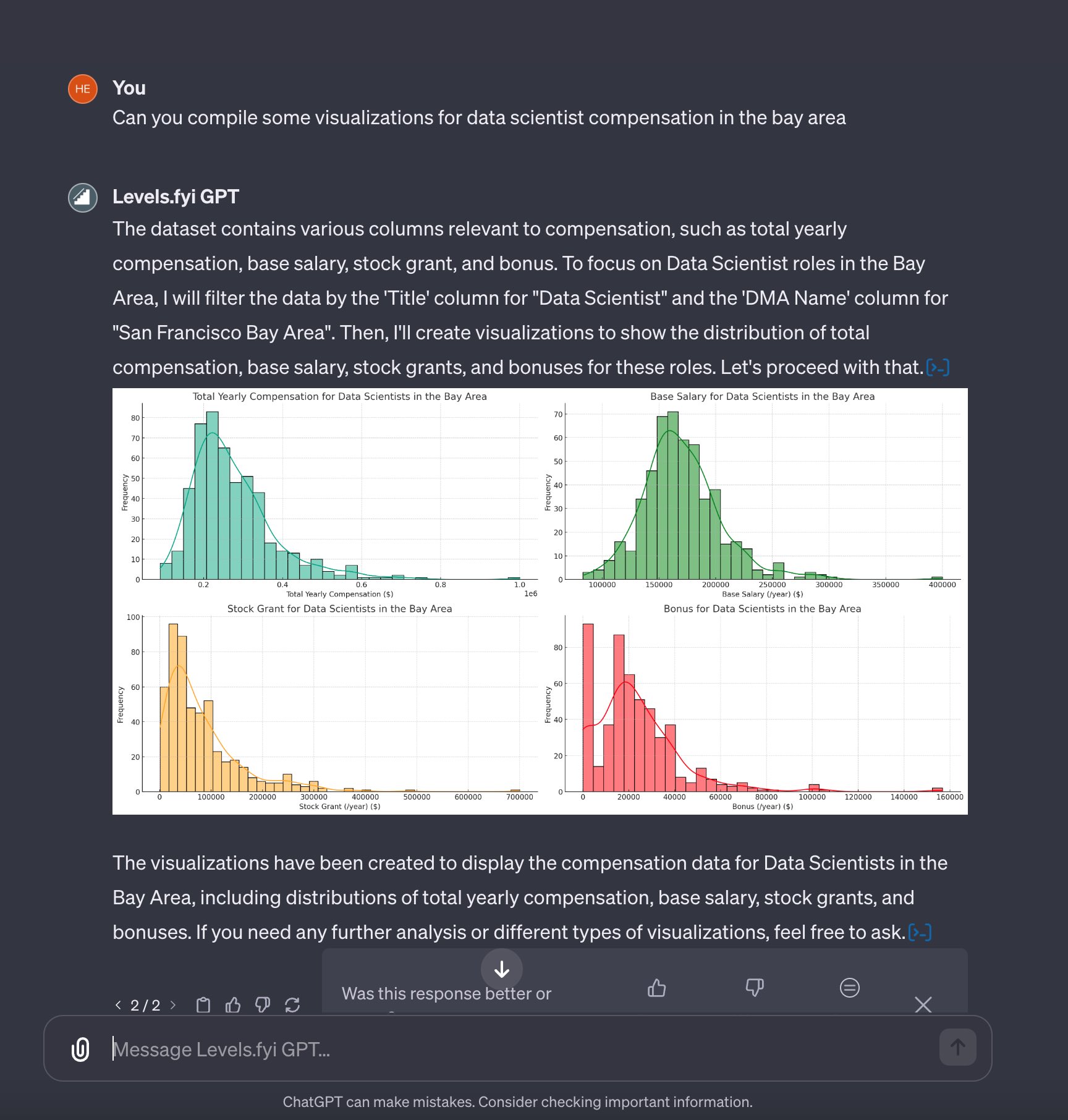
Task: Click the Levels.fyi GPT name heading
Action: [176, 197]
